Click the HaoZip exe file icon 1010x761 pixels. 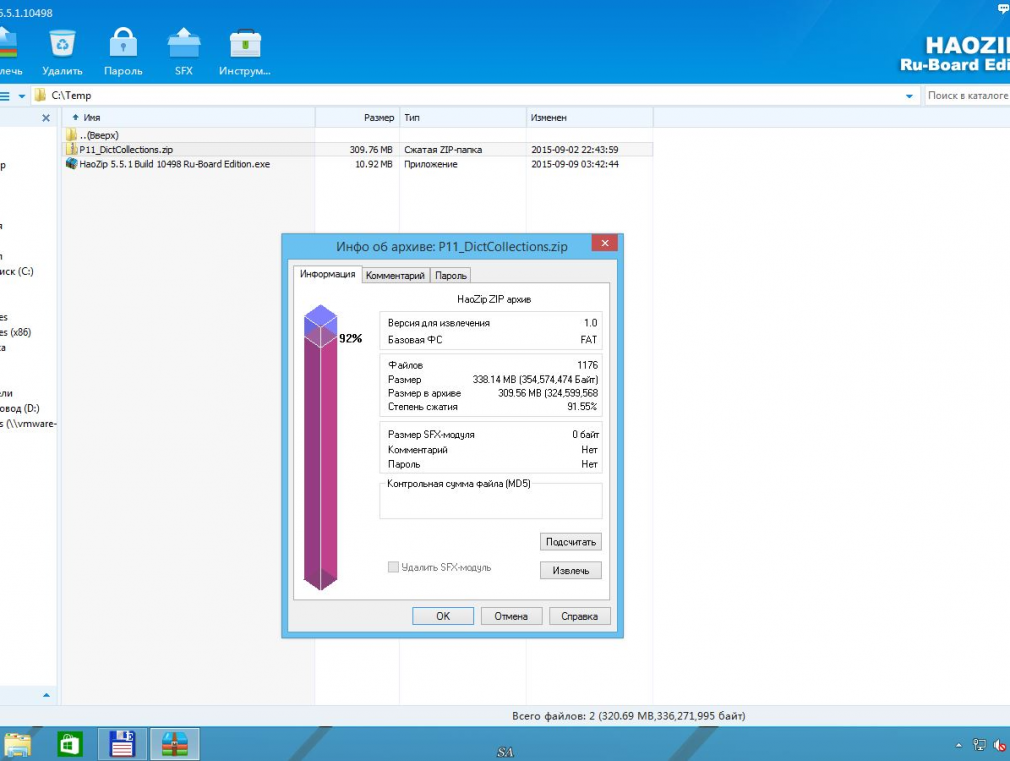[x=71, y=164]
